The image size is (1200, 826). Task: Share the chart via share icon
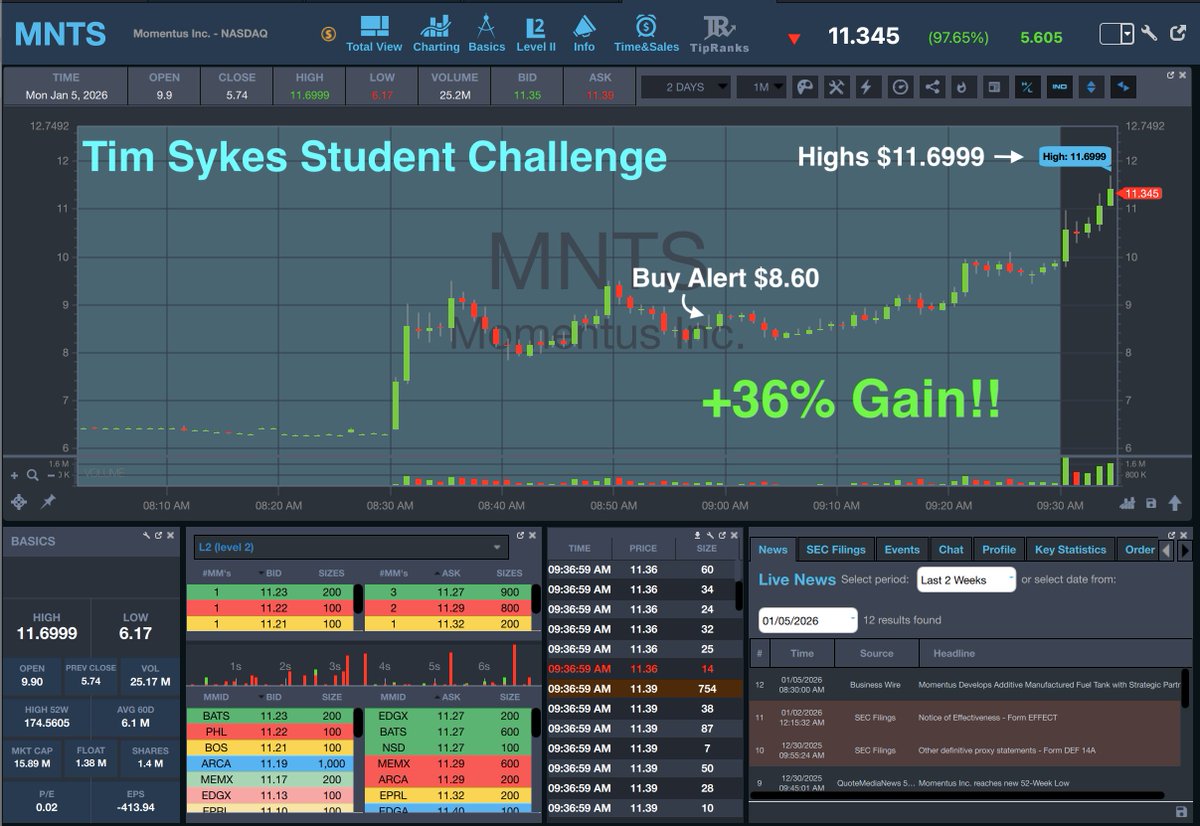point(932,87)
